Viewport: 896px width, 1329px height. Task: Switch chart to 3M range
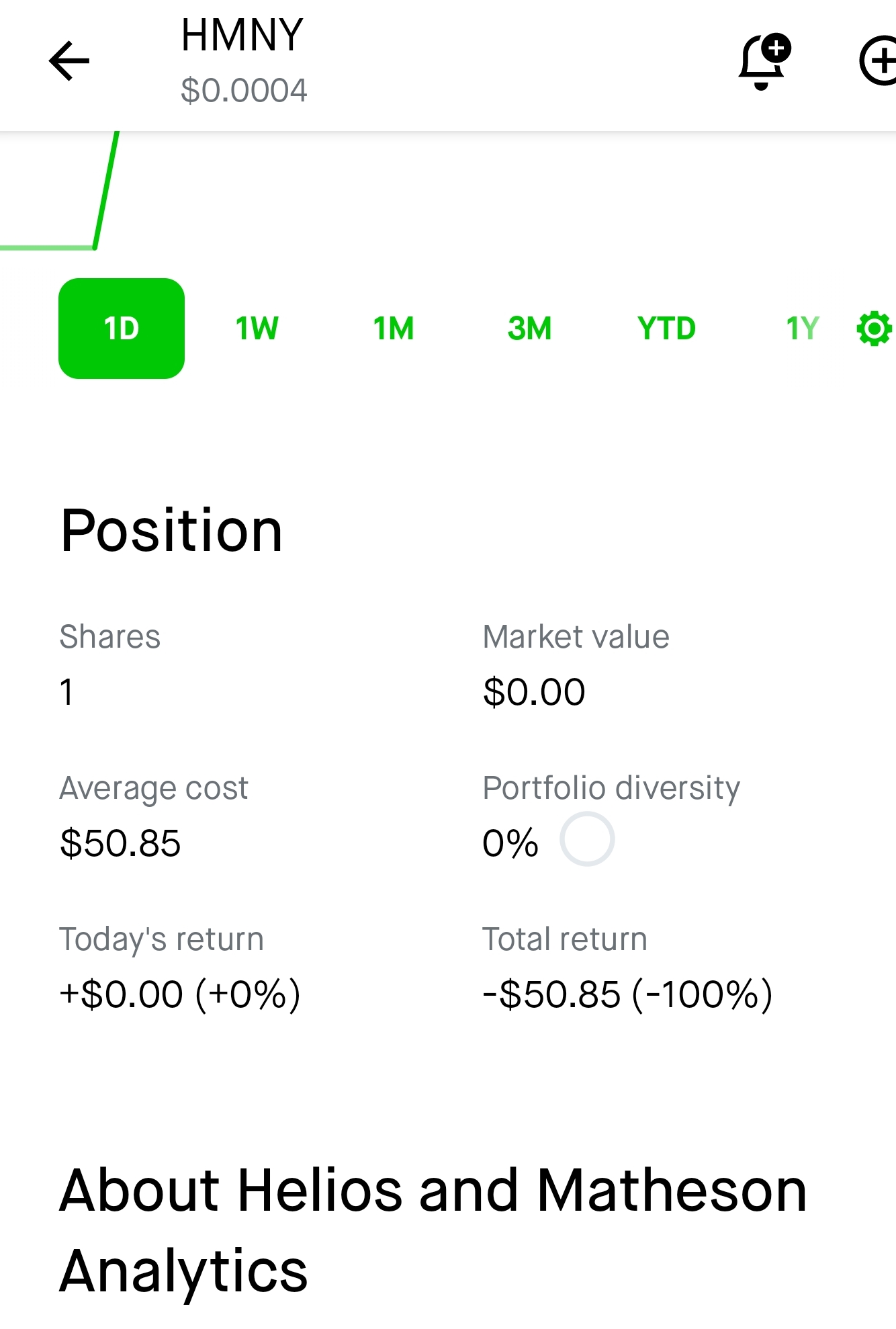tap(530, 329)
